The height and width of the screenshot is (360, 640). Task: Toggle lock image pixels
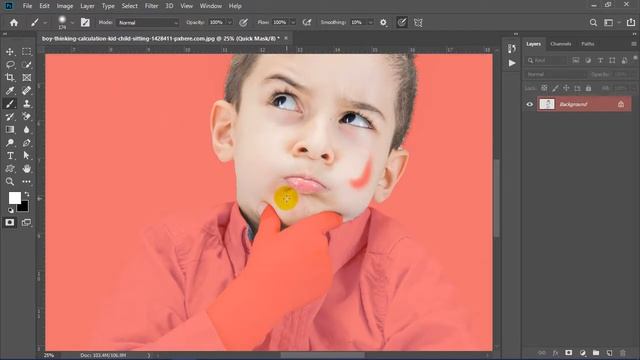pyautogui.click(x=555, y=88)
